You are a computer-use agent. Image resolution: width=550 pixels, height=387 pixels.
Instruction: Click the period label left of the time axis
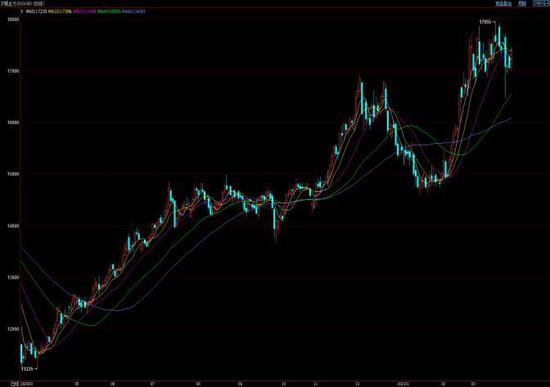pyautogui.click(x=14, y=384)
